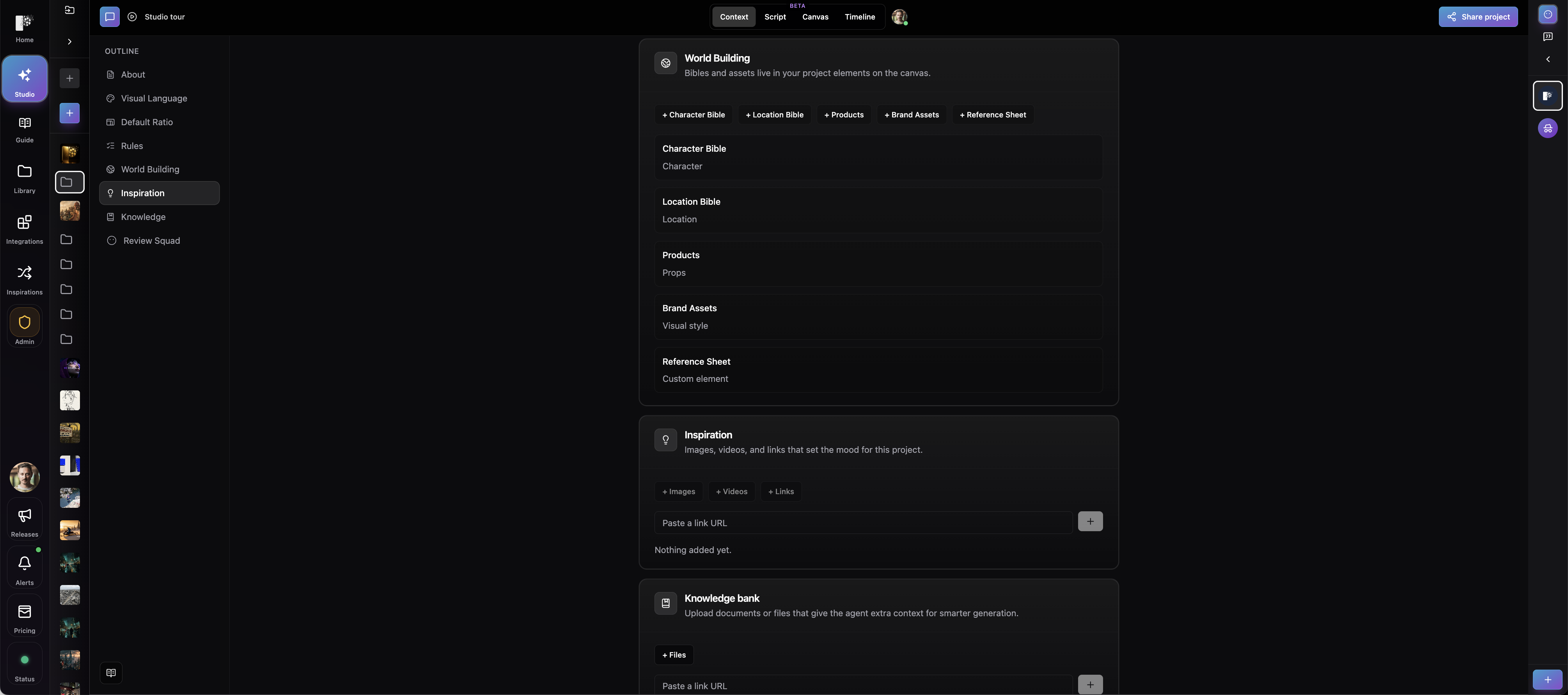This screenshot has width=1568, height=695.
Task: Click + Reference Sheet button
Action: point(993,115)
